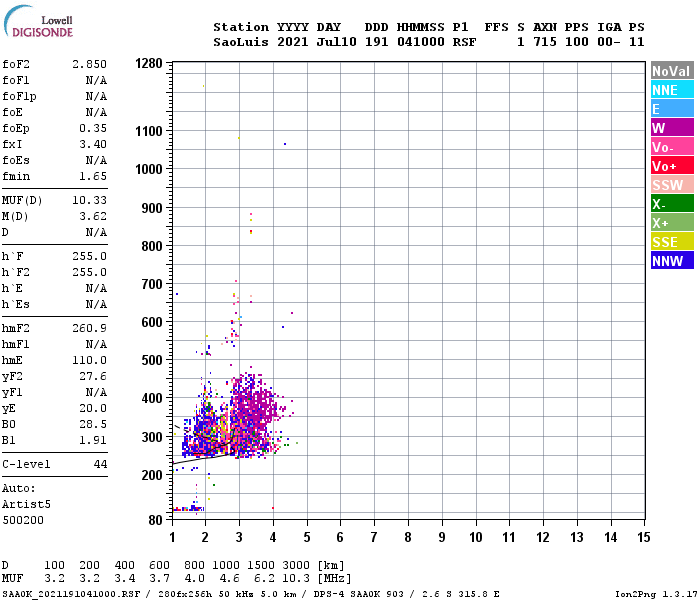Click the 500200 version number
The image size is (700, 600).
(x=23, y=520)
